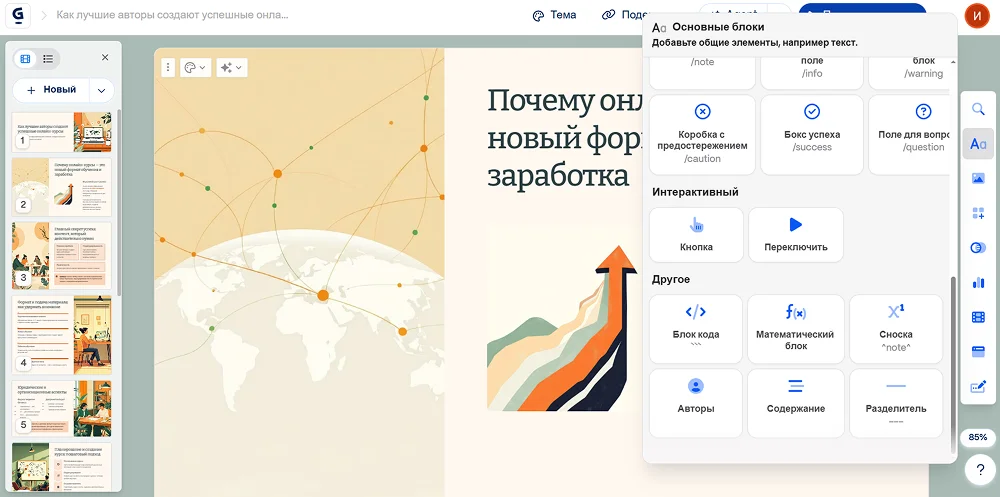
Task: Switch to list outline view
Action: [47, 59]
